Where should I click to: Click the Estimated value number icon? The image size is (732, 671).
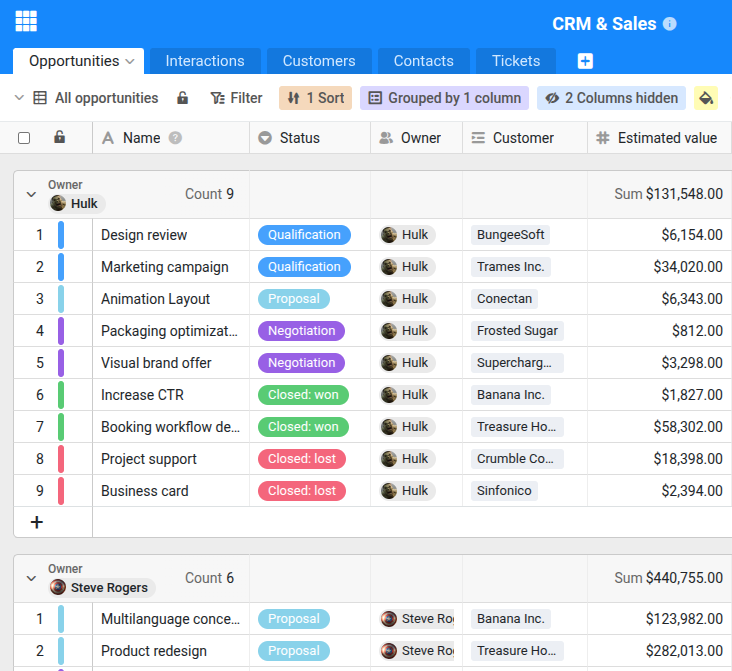pos(603,138)
